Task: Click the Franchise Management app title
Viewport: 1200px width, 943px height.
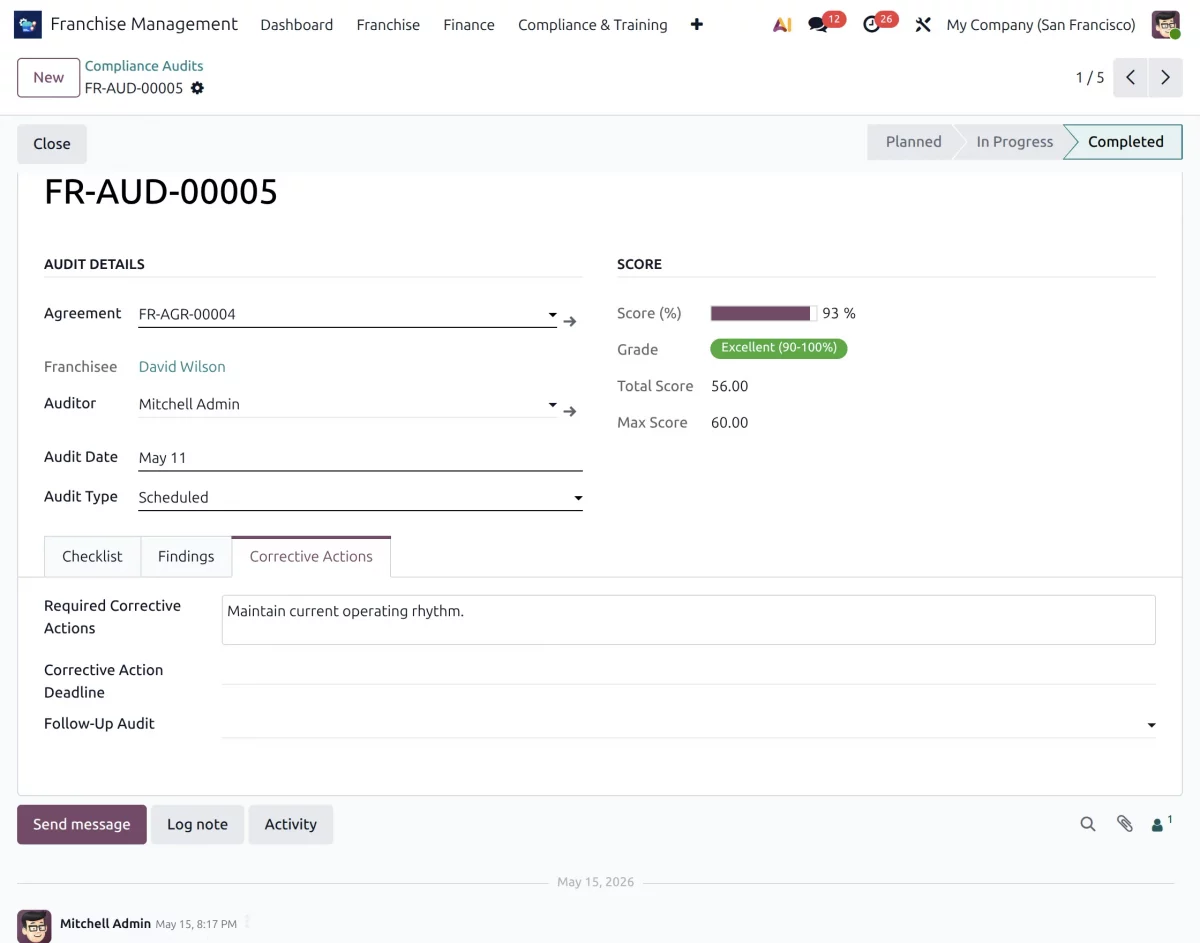Action: 144,24
